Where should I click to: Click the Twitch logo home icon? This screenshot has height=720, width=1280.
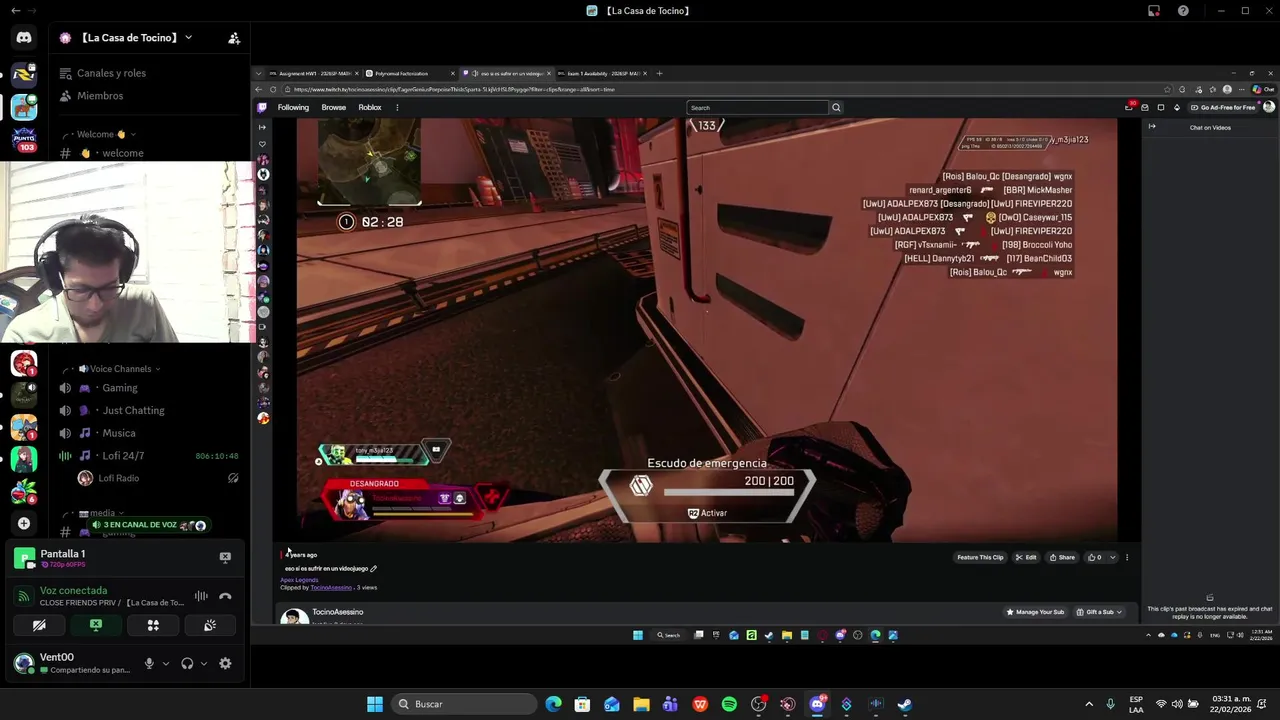click(262, 108)
